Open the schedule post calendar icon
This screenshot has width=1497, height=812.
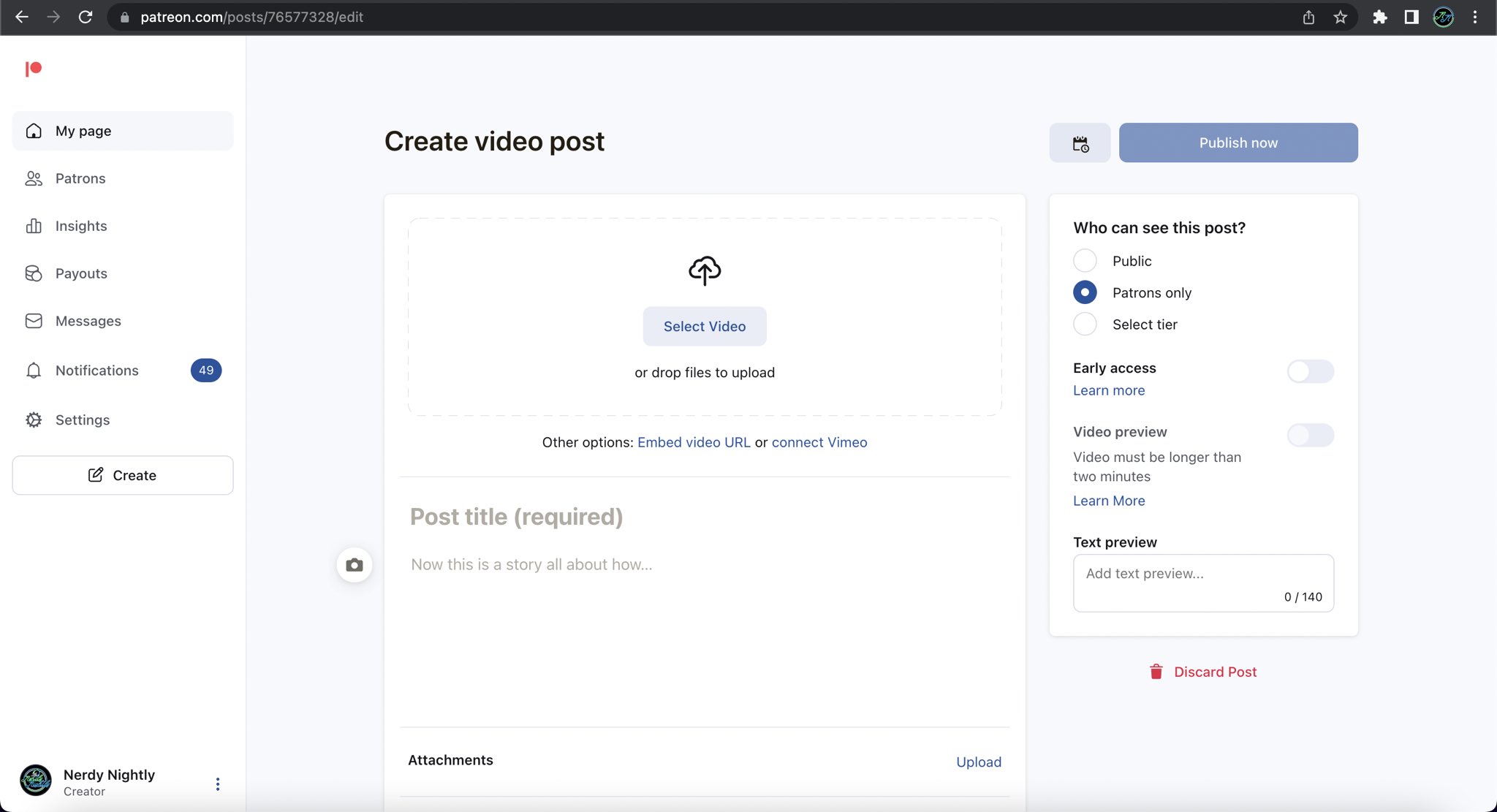coord(1080,143)
